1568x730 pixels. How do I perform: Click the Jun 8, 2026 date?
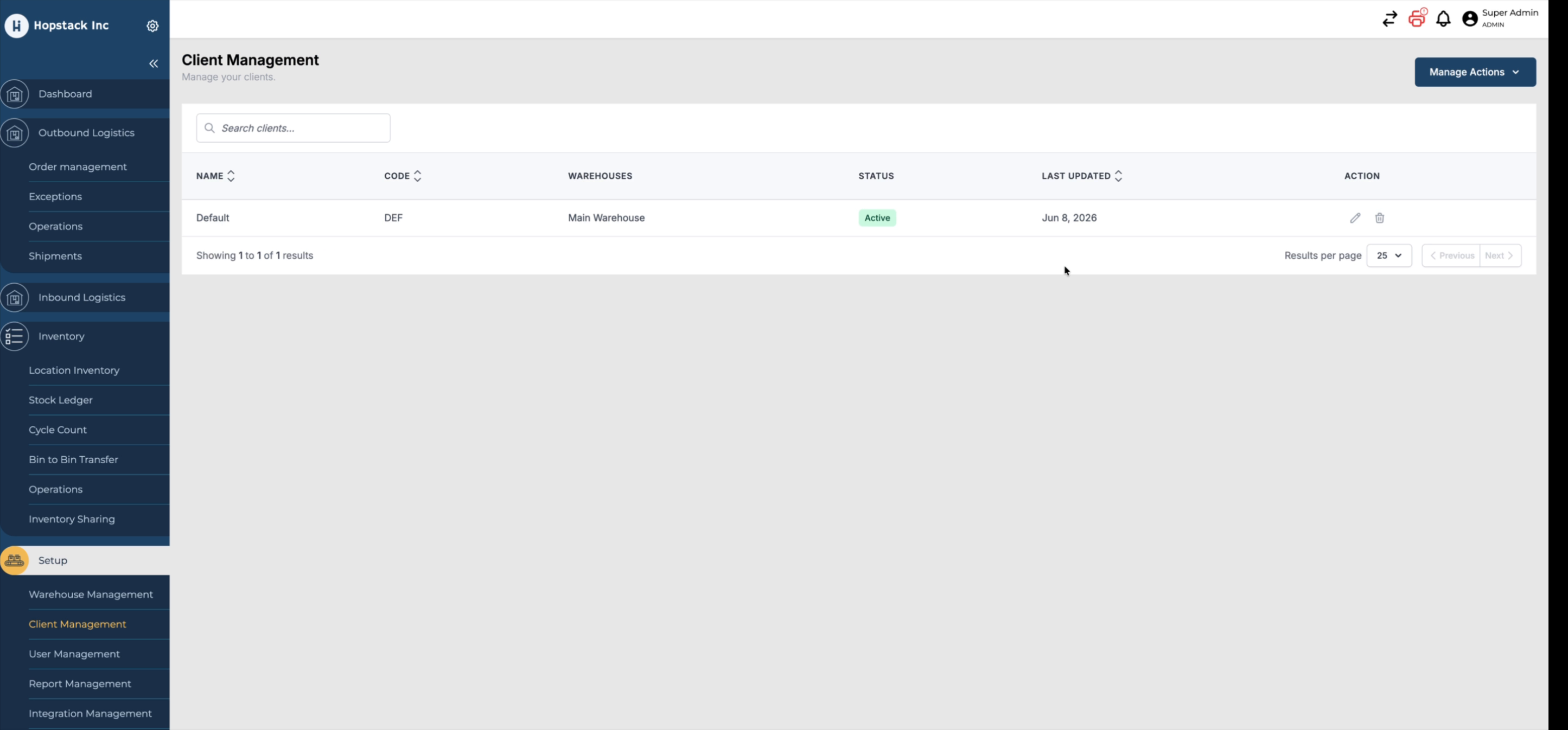point(1069,218)
